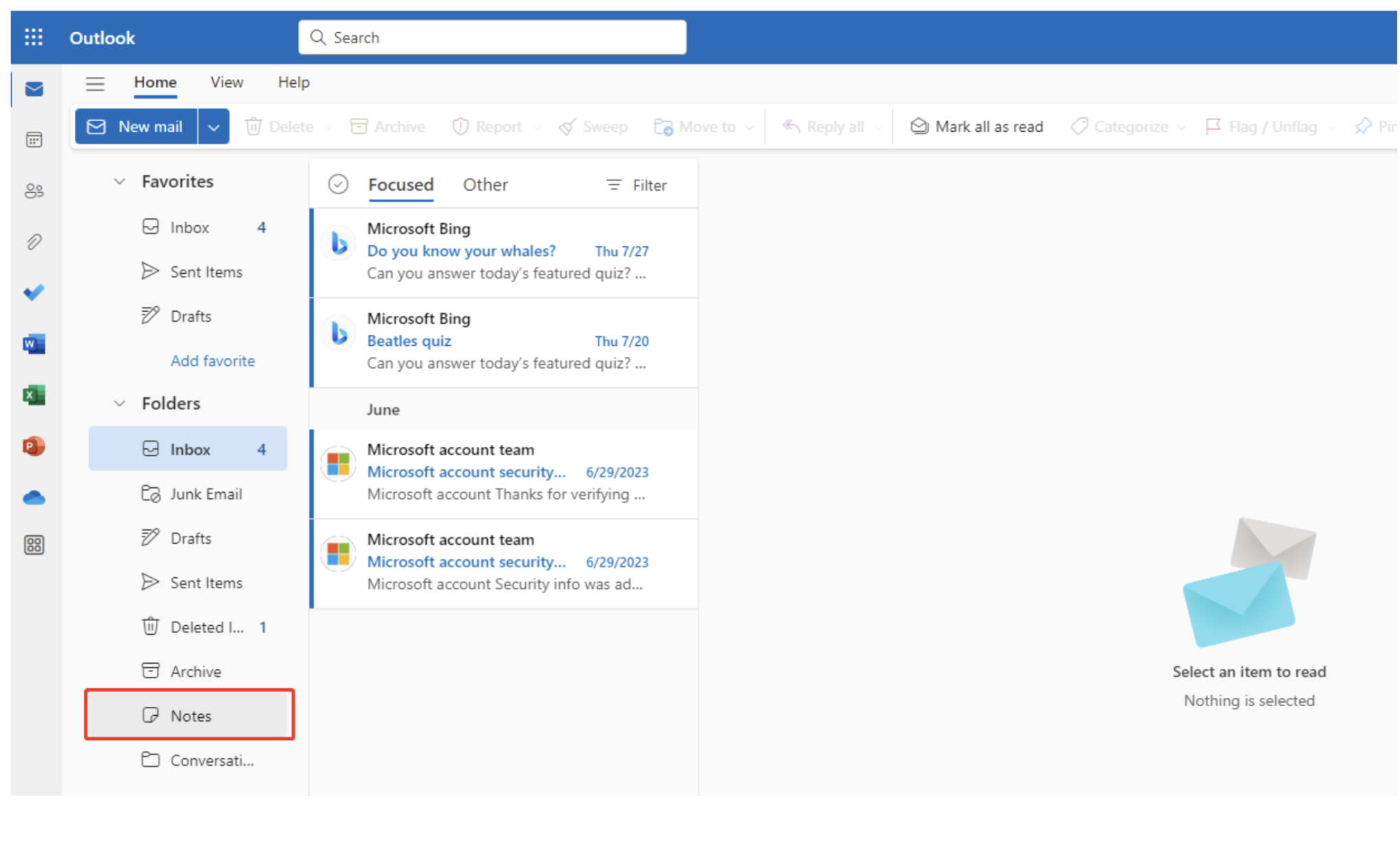The width and height of the screenshot is (1400, 862).
Task: Open the Flag / Unflag dropdown arrow
Action: coord(1331,128)
